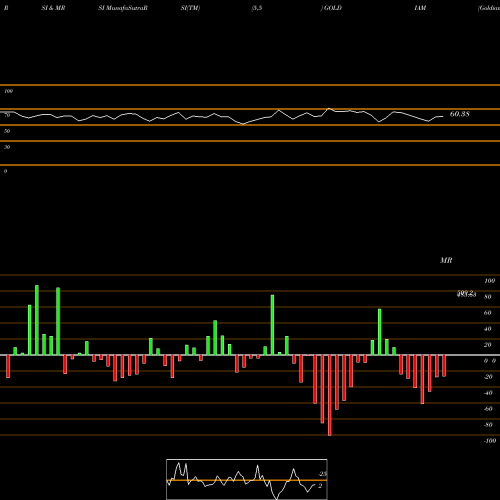Viewport: 500px width, 500px height.
Task: Click the 20 label on the MR axis
Action: coord(488,345)
